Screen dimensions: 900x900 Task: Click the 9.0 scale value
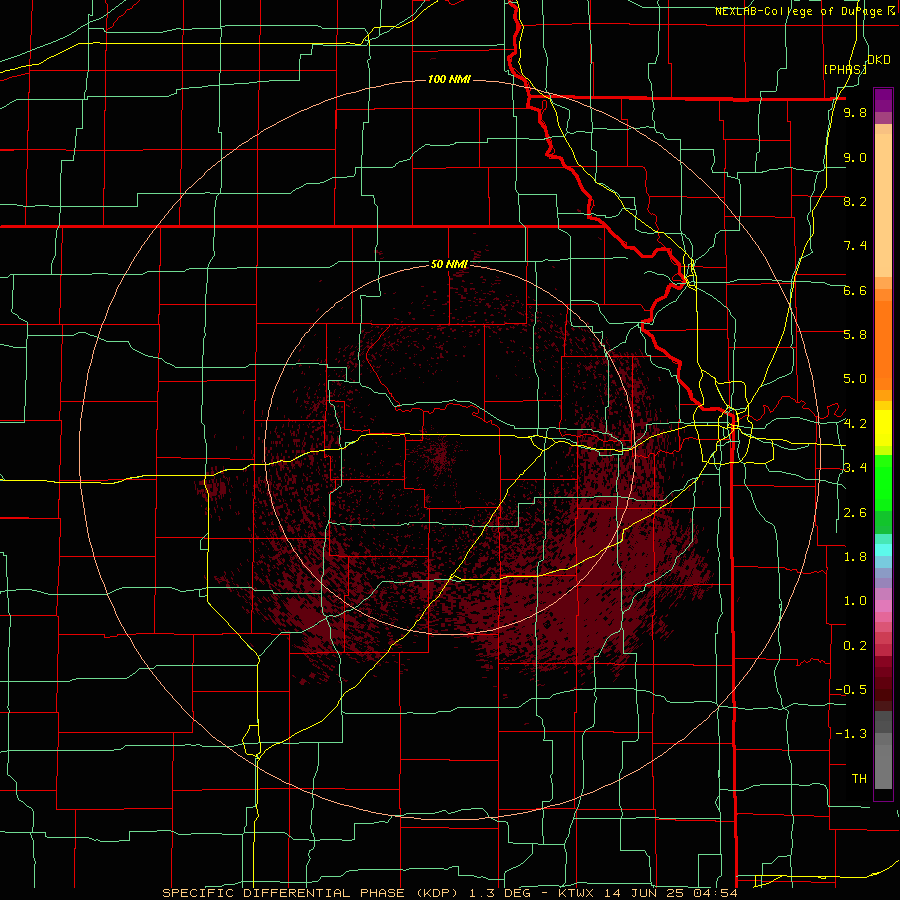click(x=855, y=157)
